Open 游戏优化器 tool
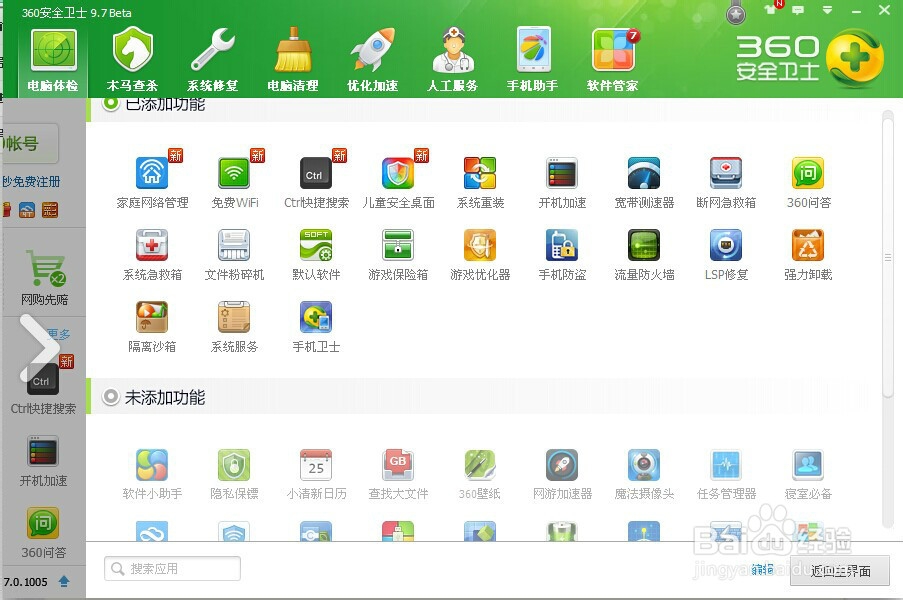 [x=480, y=255]
